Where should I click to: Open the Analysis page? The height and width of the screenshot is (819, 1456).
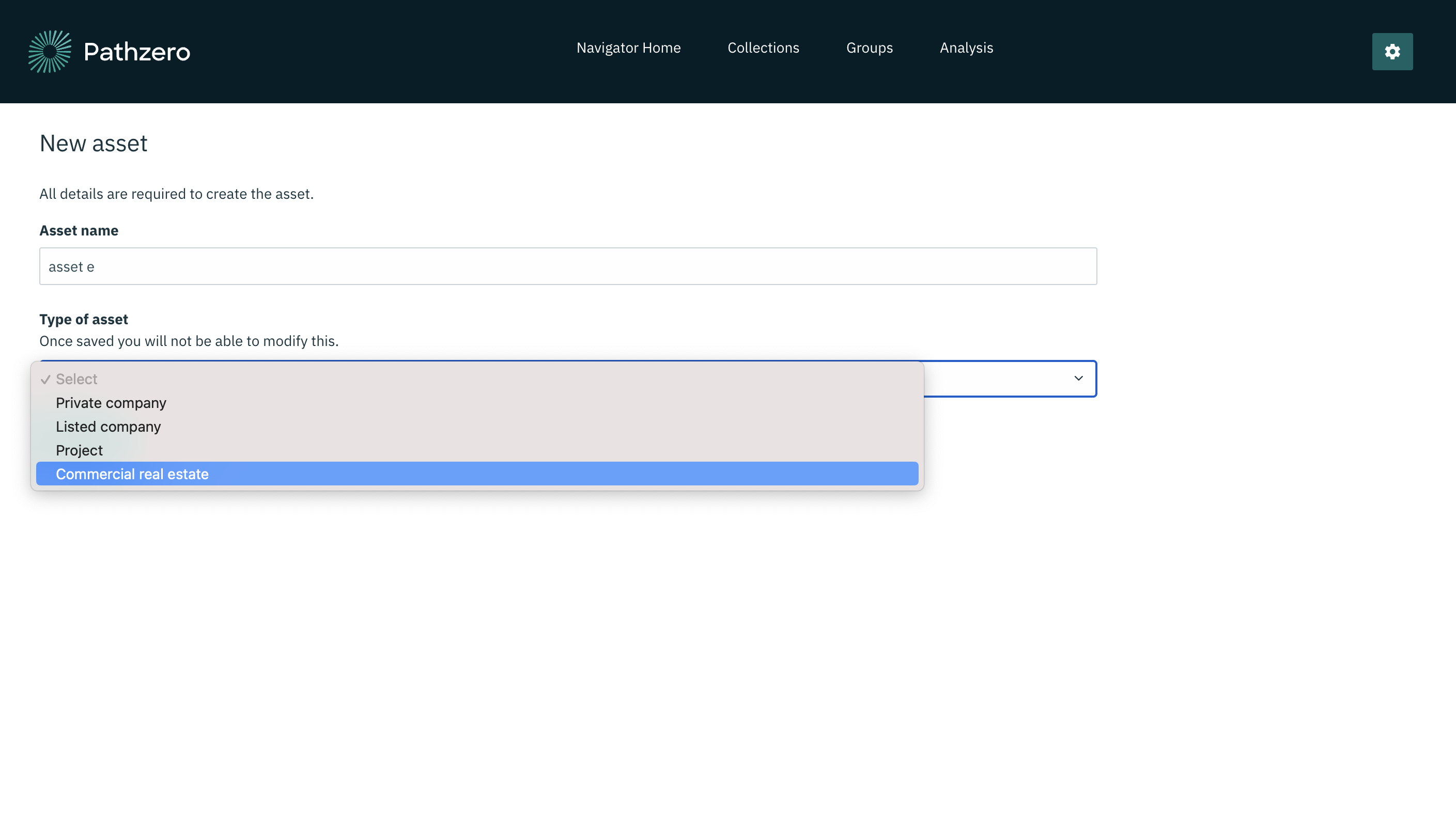966,48
